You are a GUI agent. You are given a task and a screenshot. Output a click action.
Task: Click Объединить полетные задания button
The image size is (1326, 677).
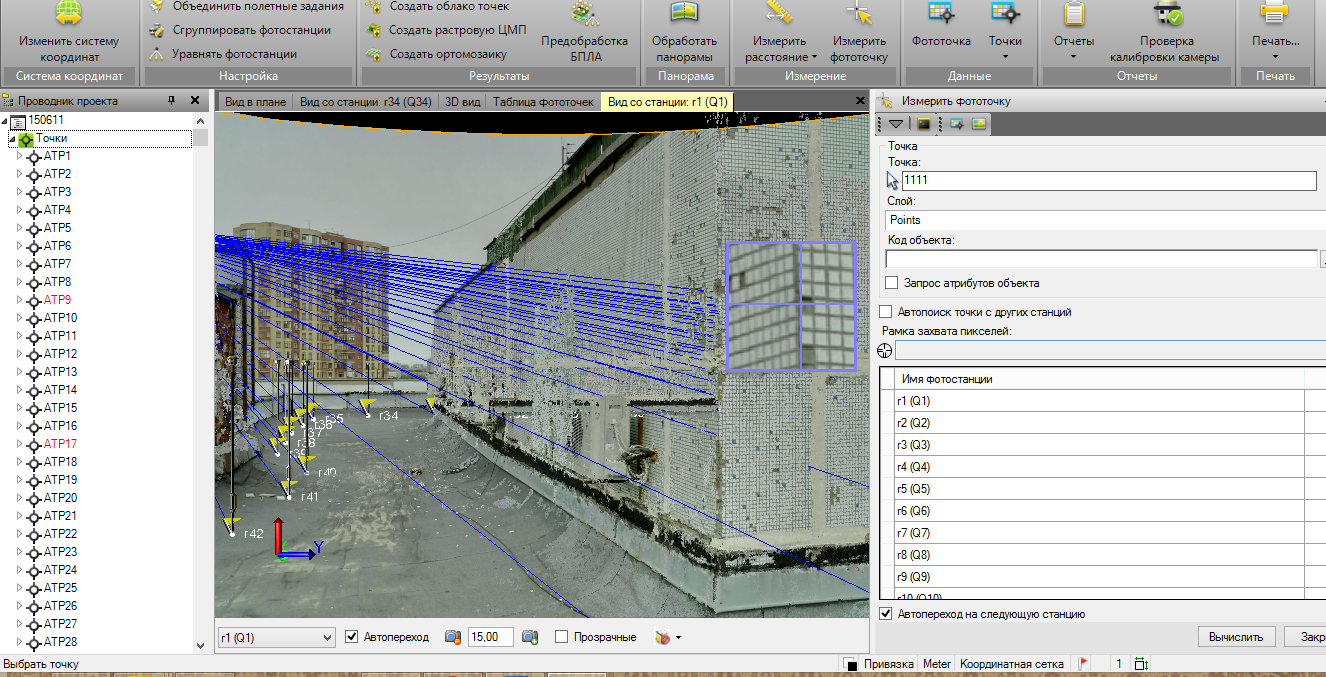click(x=246, y=6)
